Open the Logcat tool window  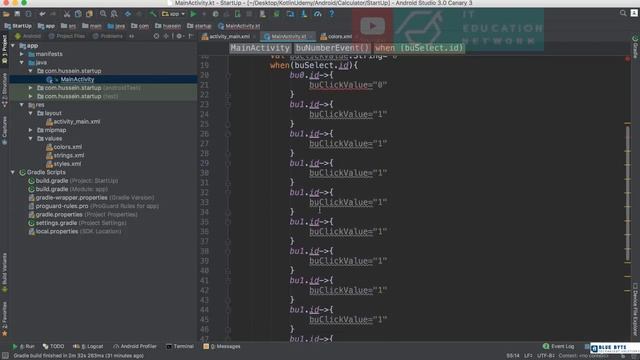pyautogui.click(x=88, y=347)
